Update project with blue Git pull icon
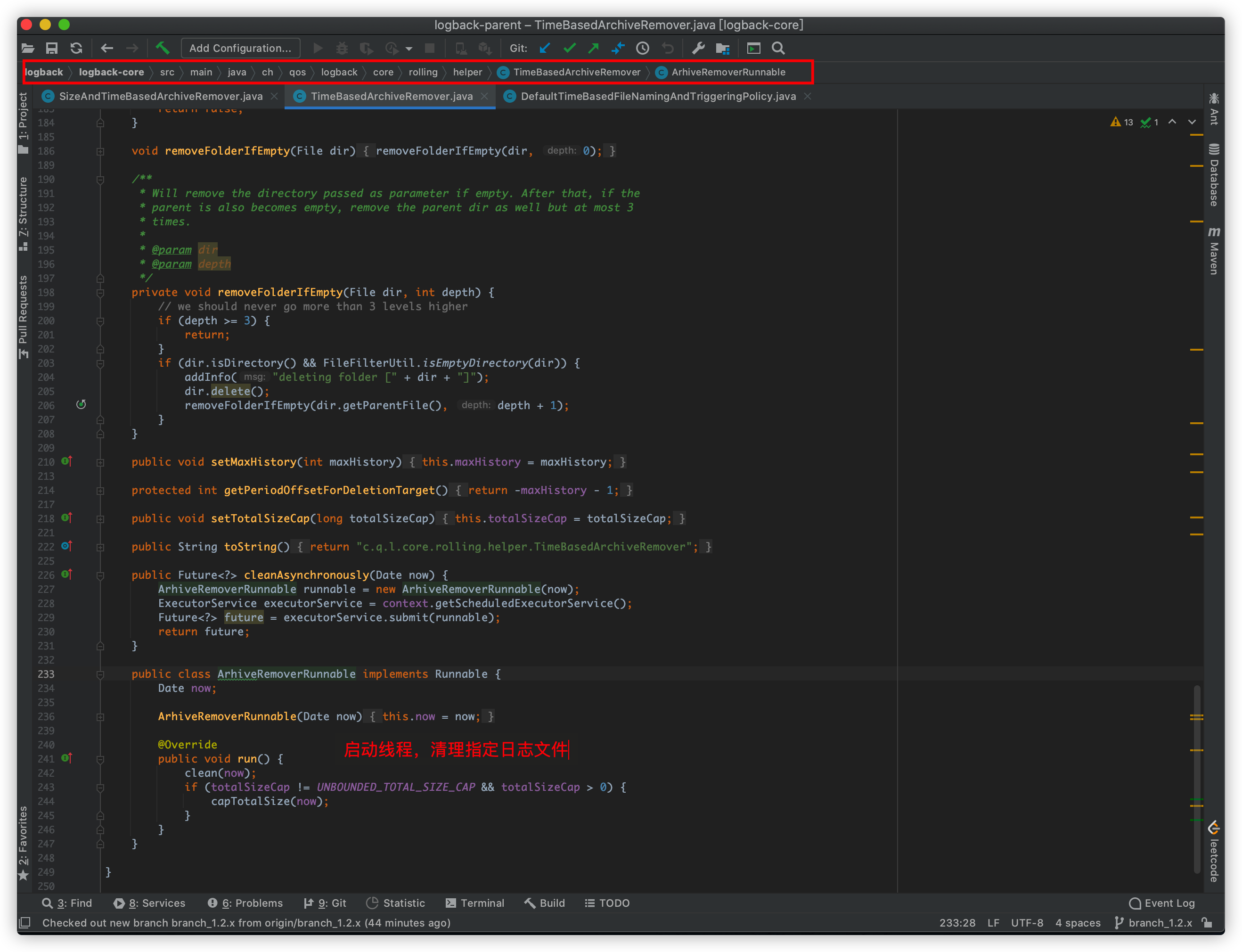 coord(544,48)
